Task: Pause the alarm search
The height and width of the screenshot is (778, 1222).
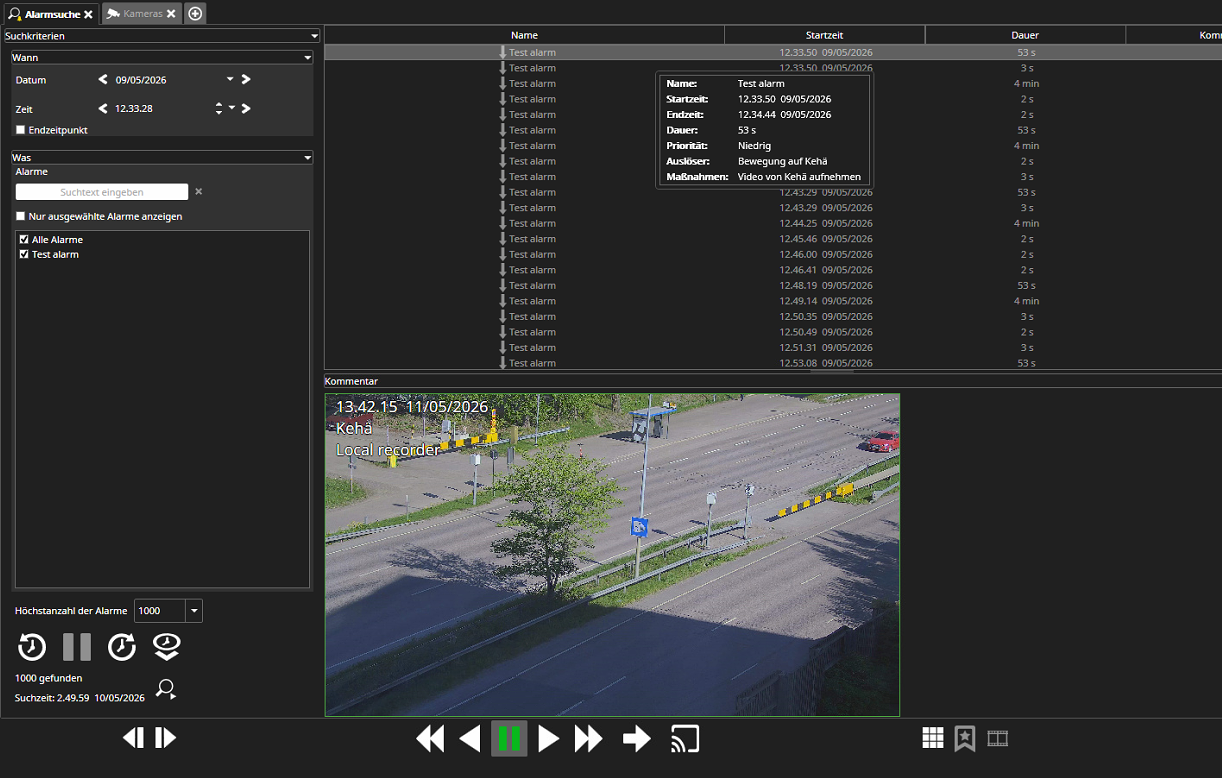Action: tap(77, 647)
